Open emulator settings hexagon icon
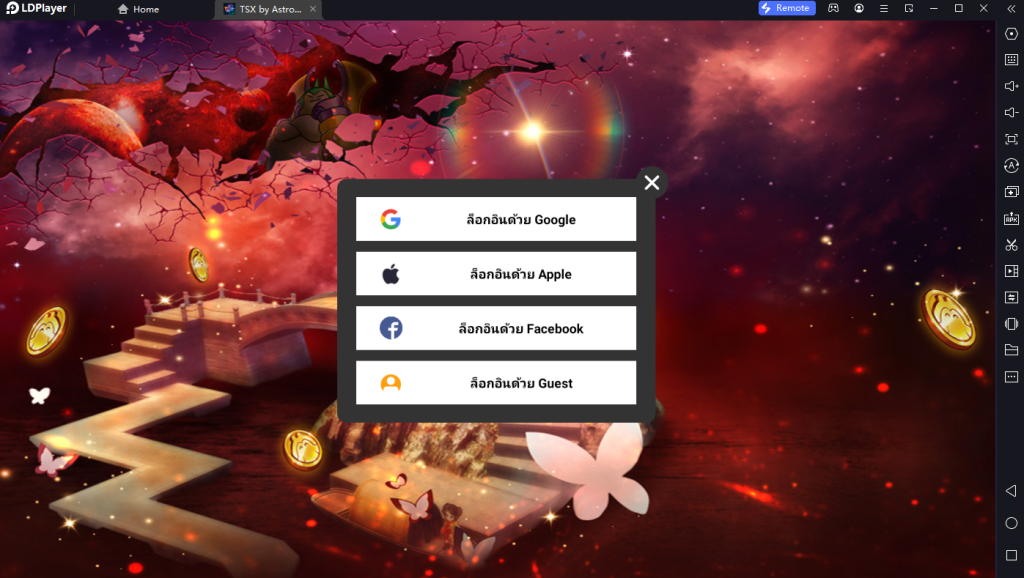Screen dimensions: 1024x578 click(x=1011, y=33)
